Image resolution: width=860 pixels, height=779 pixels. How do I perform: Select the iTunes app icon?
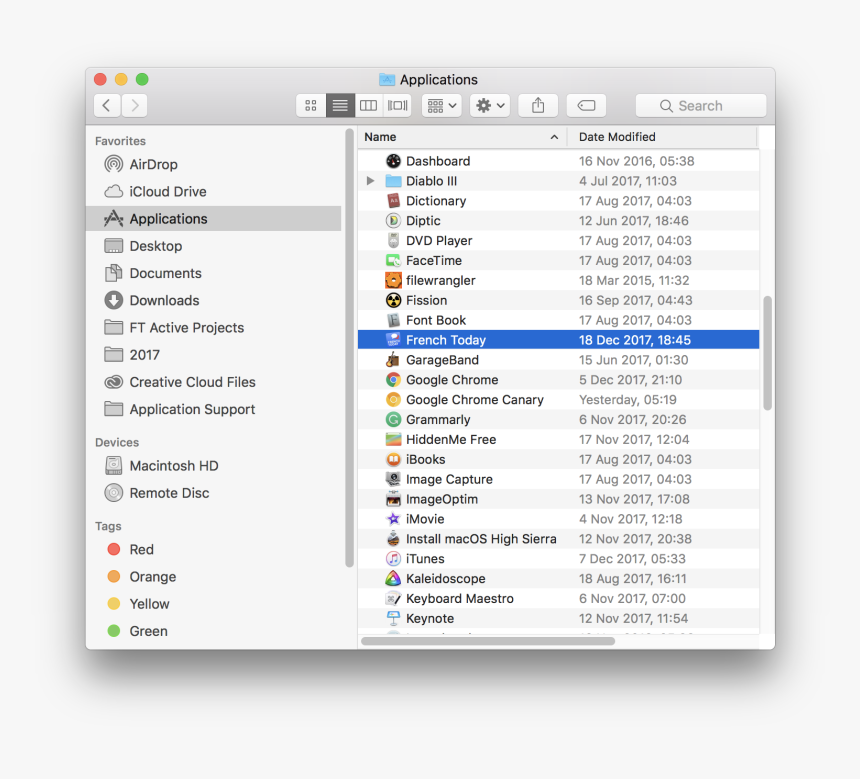(393, 558)
